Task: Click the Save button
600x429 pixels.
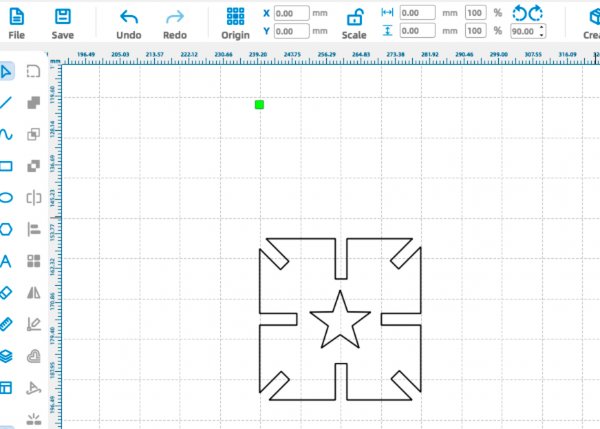Action: tap(63, 24)
